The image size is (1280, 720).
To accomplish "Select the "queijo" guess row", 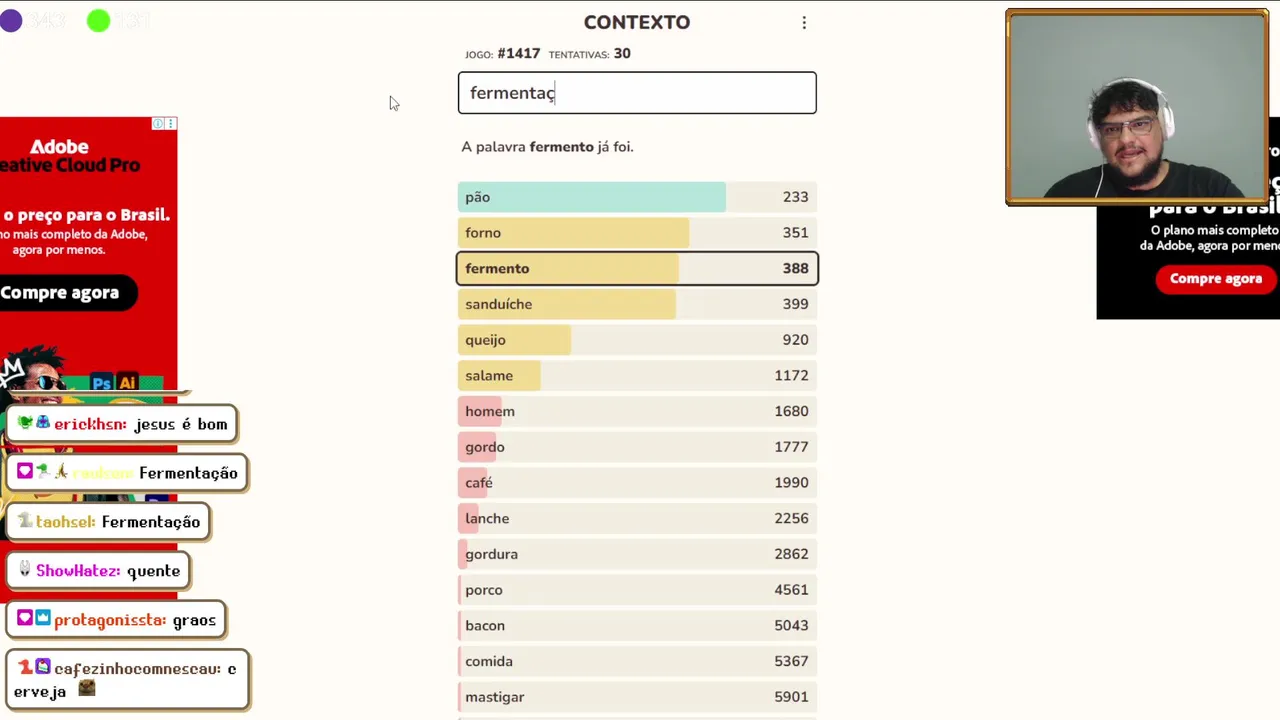I will point(637,340).
